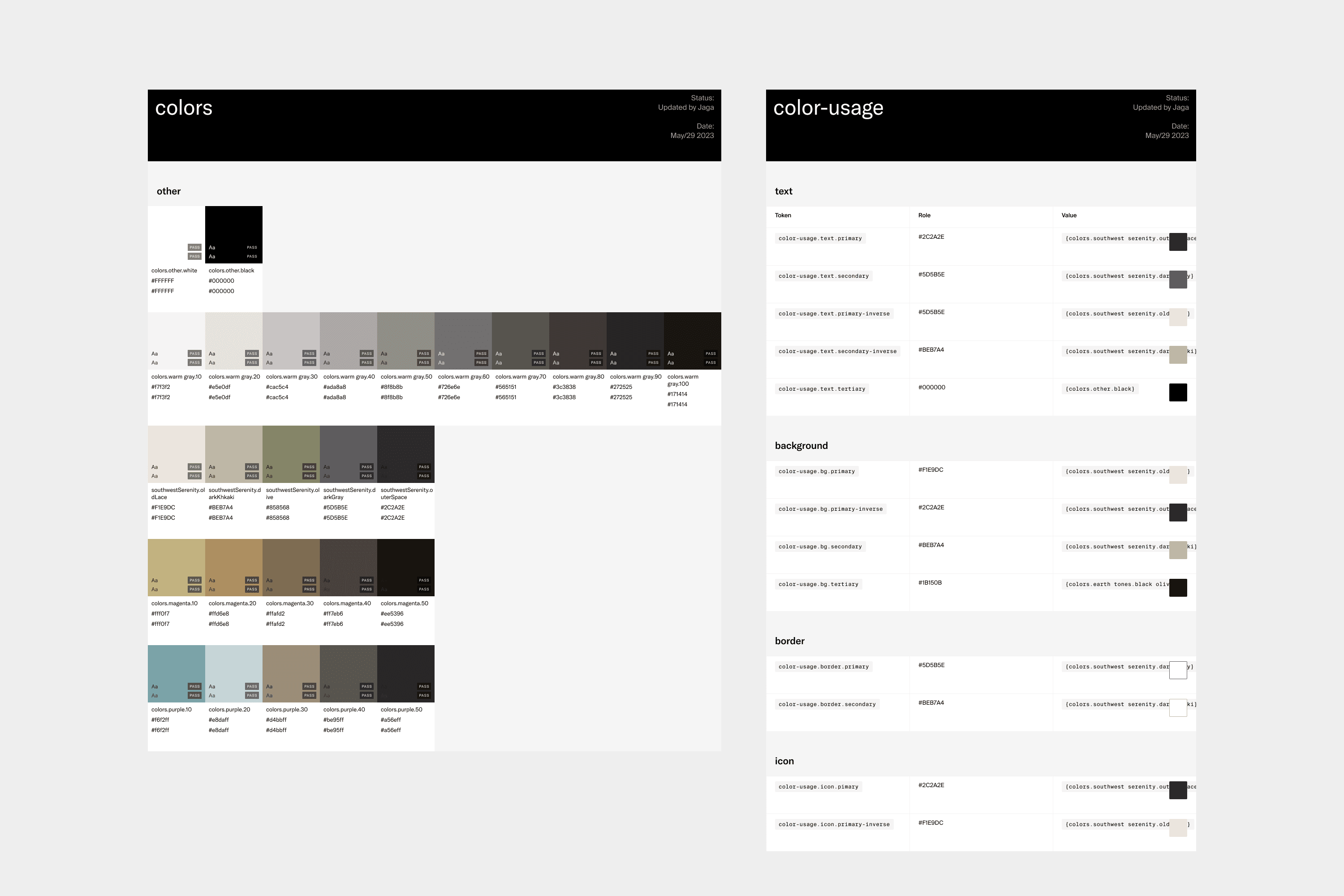Click the black swatch next to {colors.other.black}
1344x896 pixels.
tap(1178, 392)
